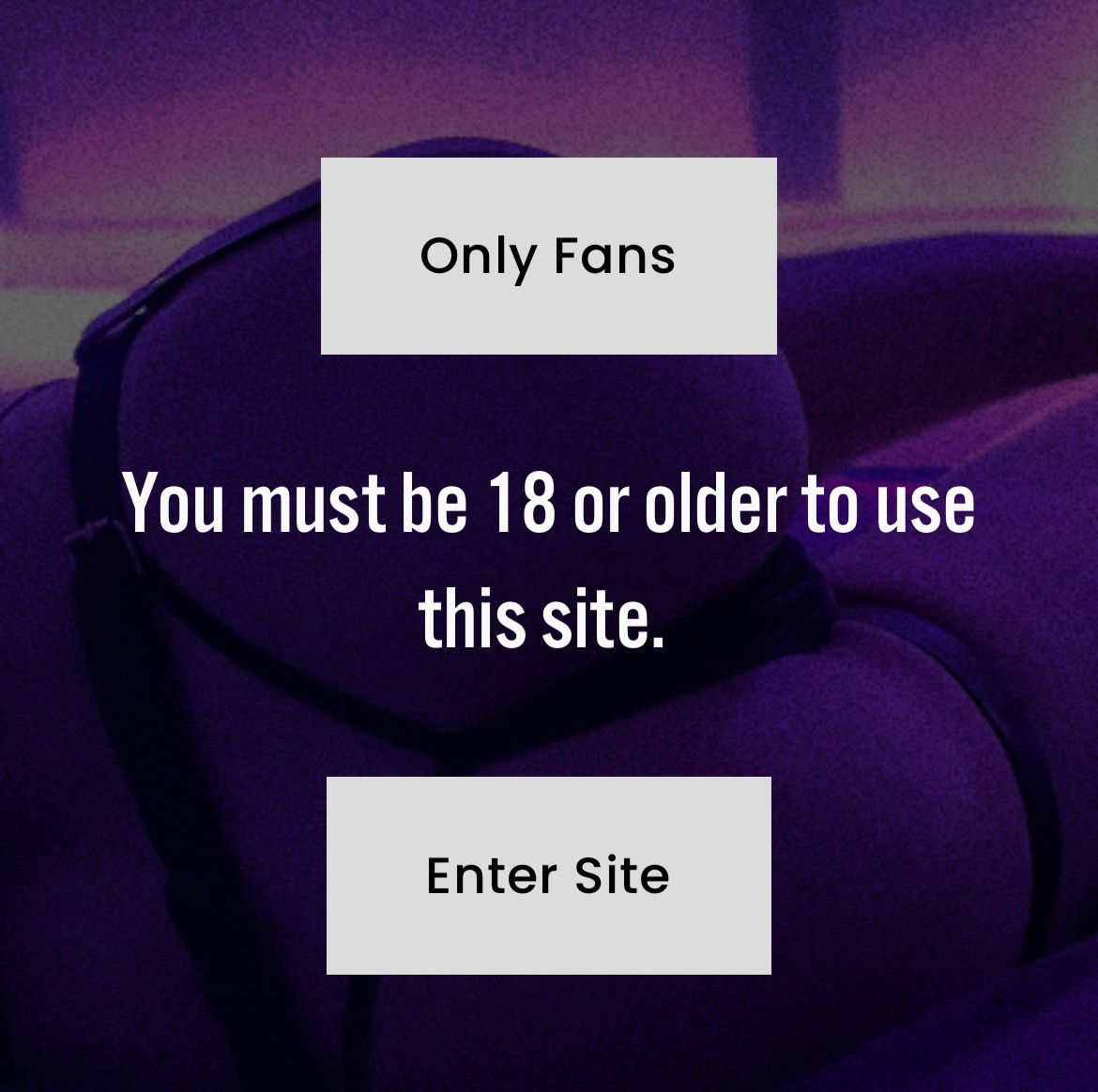Screen dimensions: 1098x1092
Task: Select the age warning heading text
Action: pos(548,559)
